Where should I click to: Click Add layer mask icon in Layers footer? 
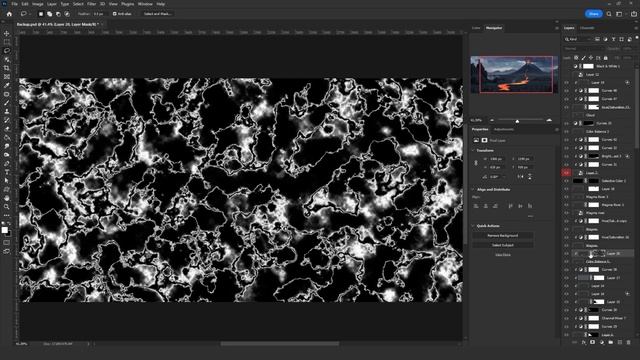[592, 342]
